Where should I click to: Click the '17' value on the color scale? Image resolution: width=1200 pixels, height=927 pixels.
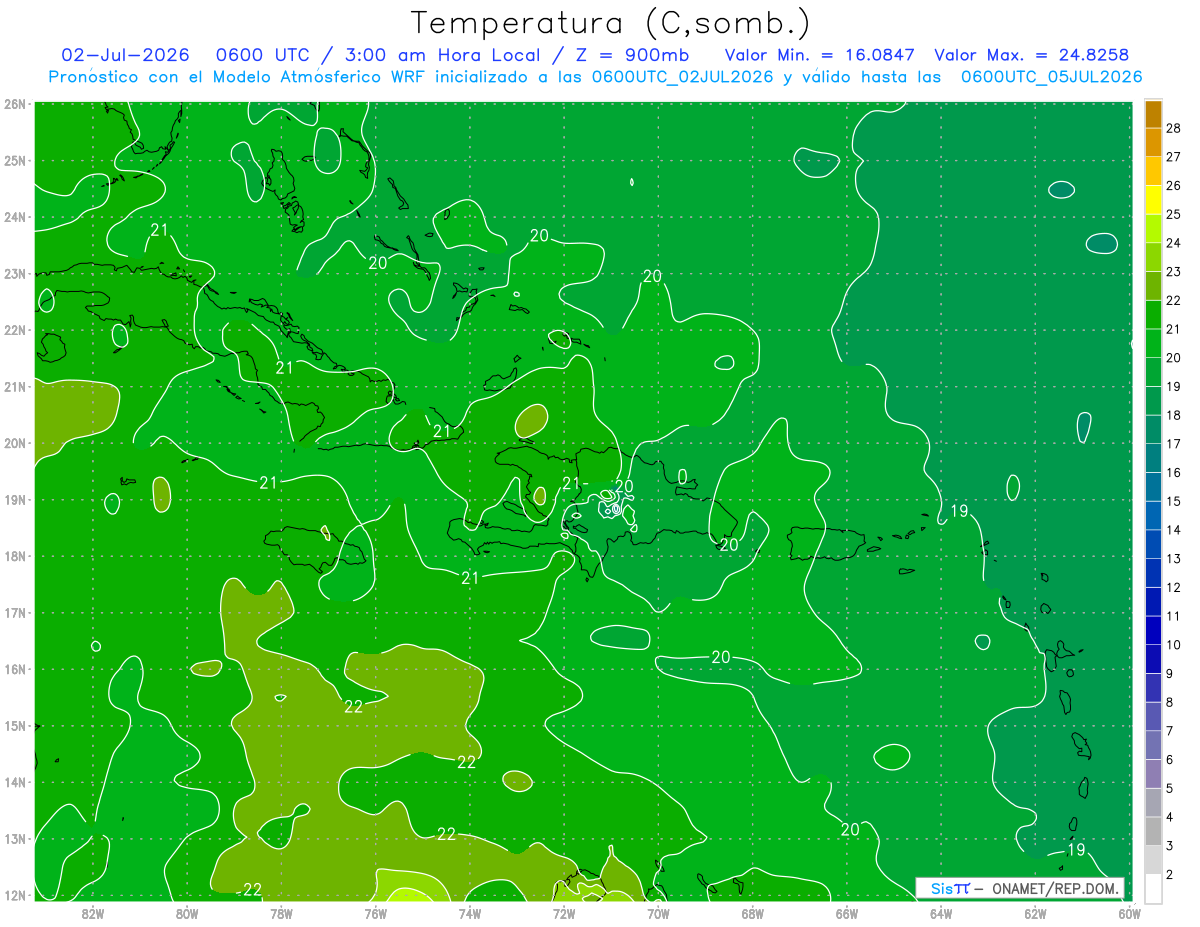pyautogui.click(x=1174, y=444)
